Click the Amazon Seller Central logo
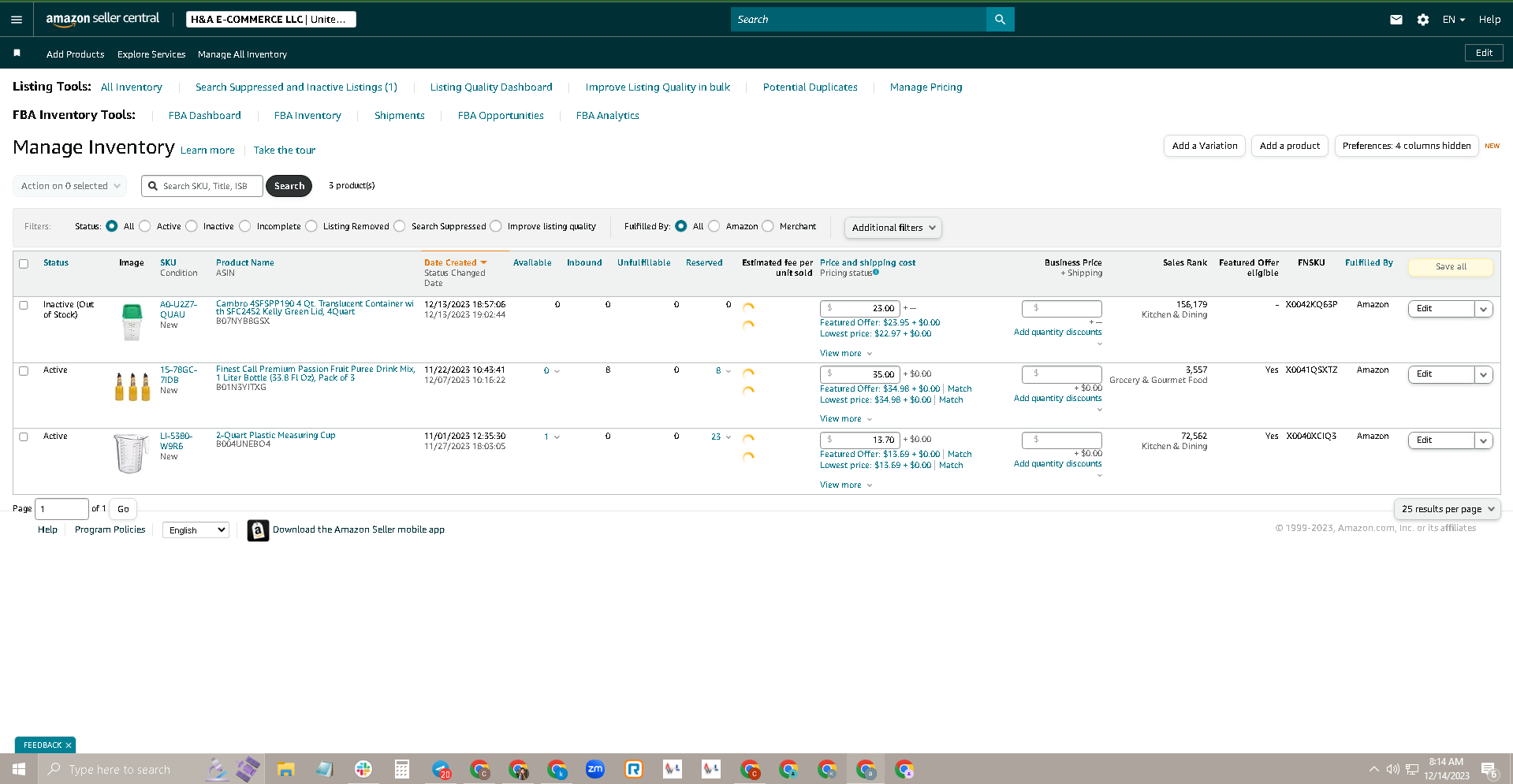The width and height of the screenshot is (1513, 784). [x=102, y=19]
